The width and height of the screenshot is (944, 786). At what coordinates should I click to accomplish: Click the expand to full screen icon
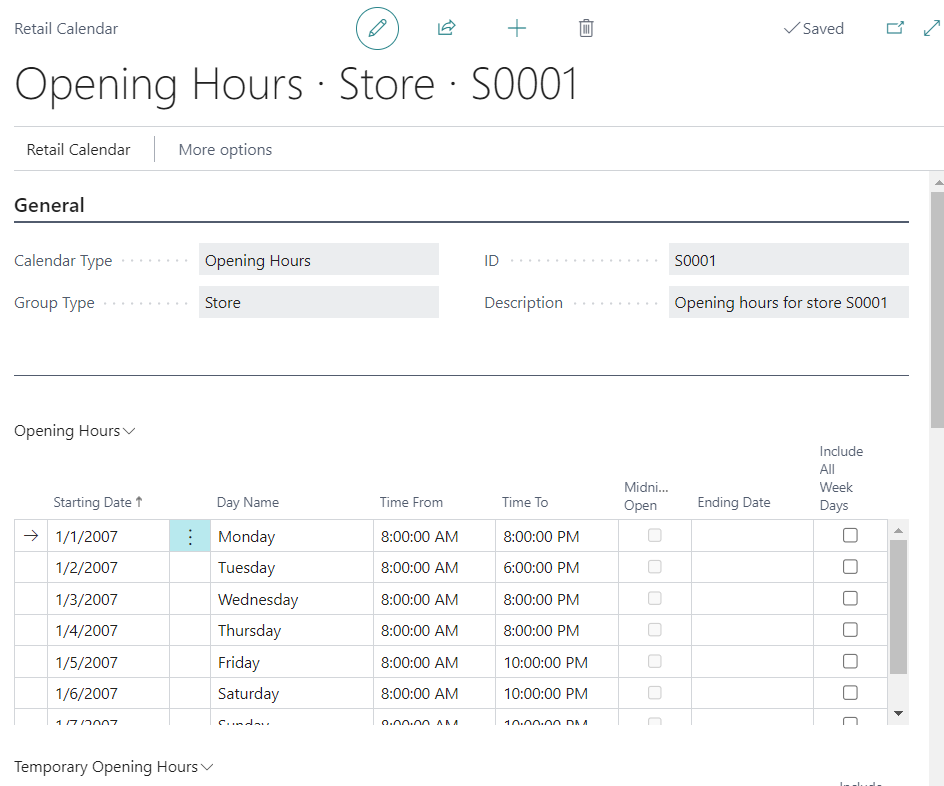[x=931, y=29]
